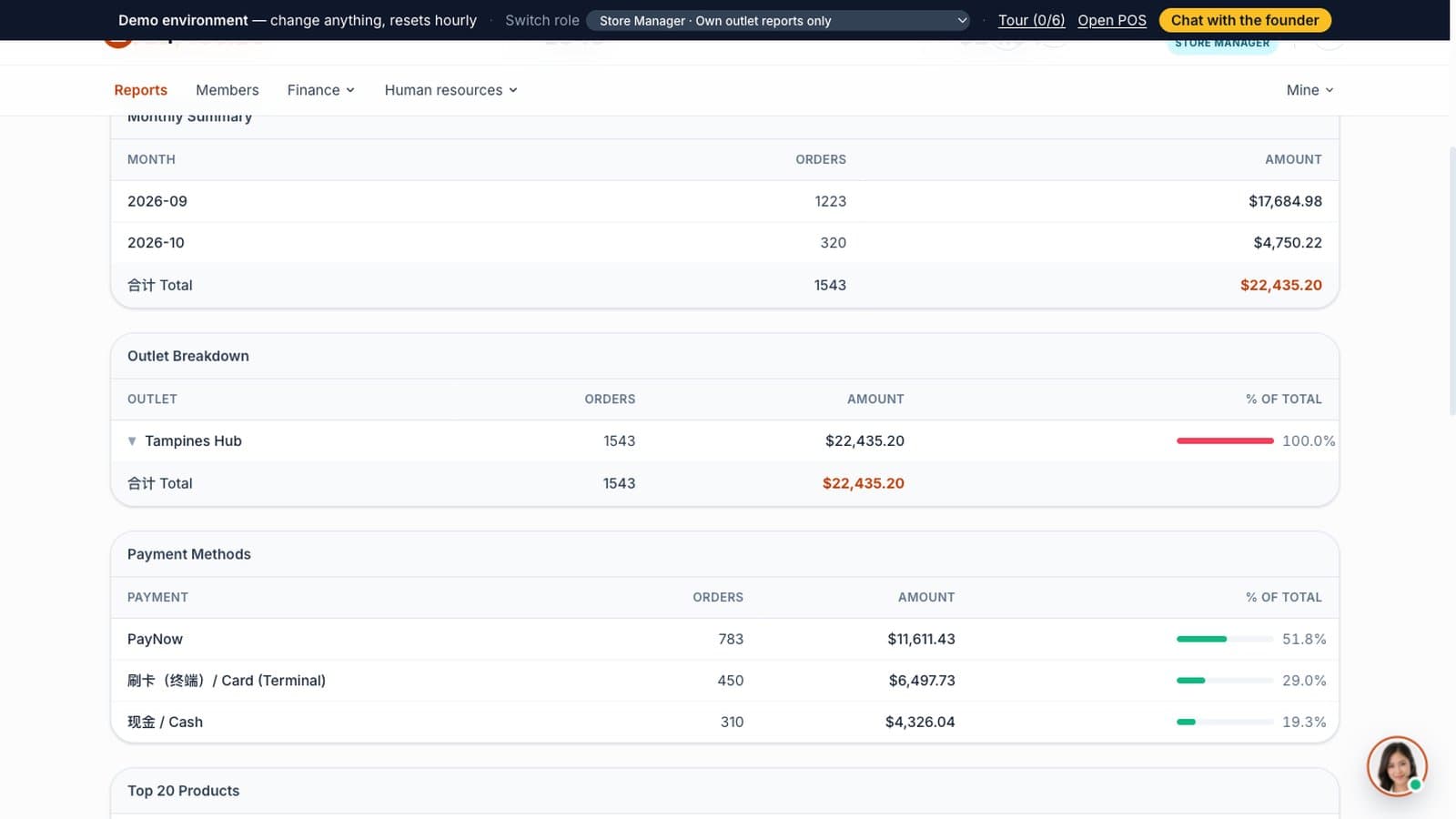Open the chat assistant avatar bubble
1456x819 pixels.
click(x=1397, y=766)
